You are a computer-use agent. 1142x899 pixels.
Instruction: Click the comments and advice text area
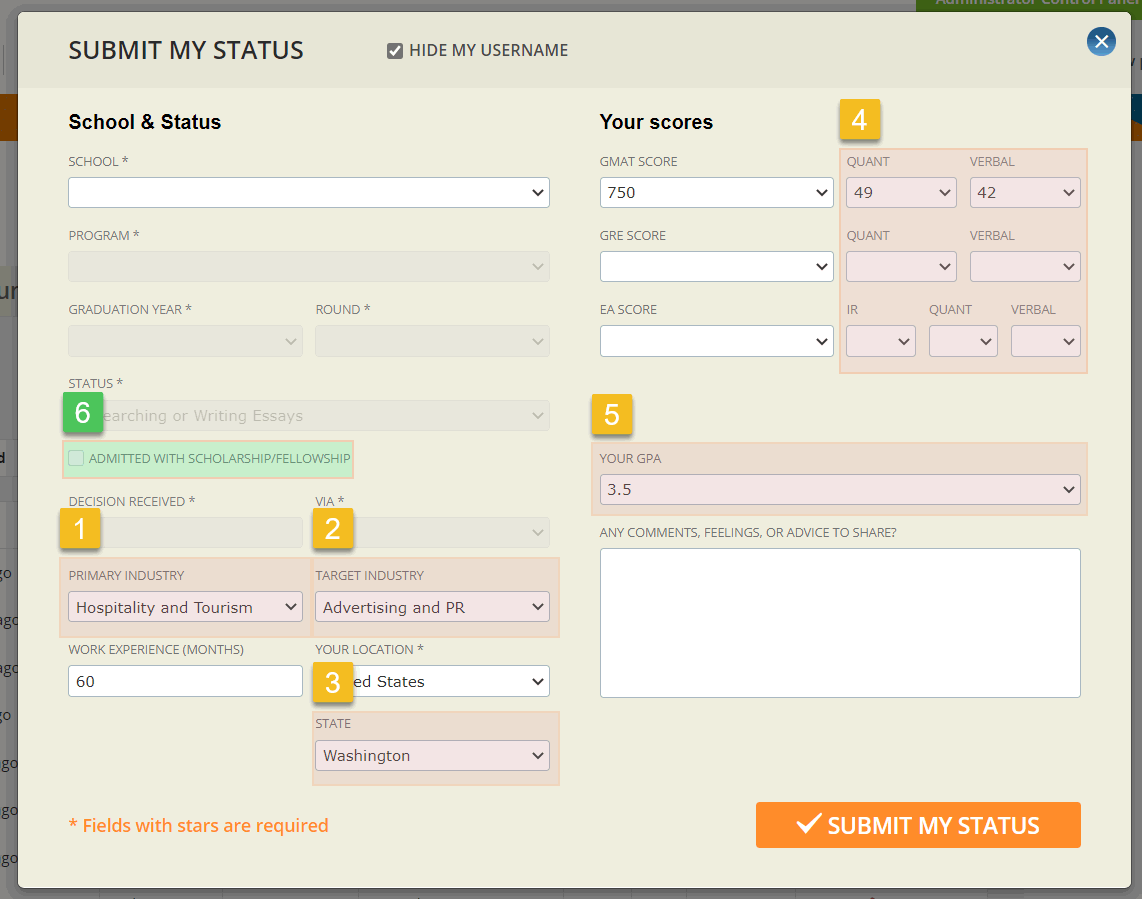click(x=840, y=622)
